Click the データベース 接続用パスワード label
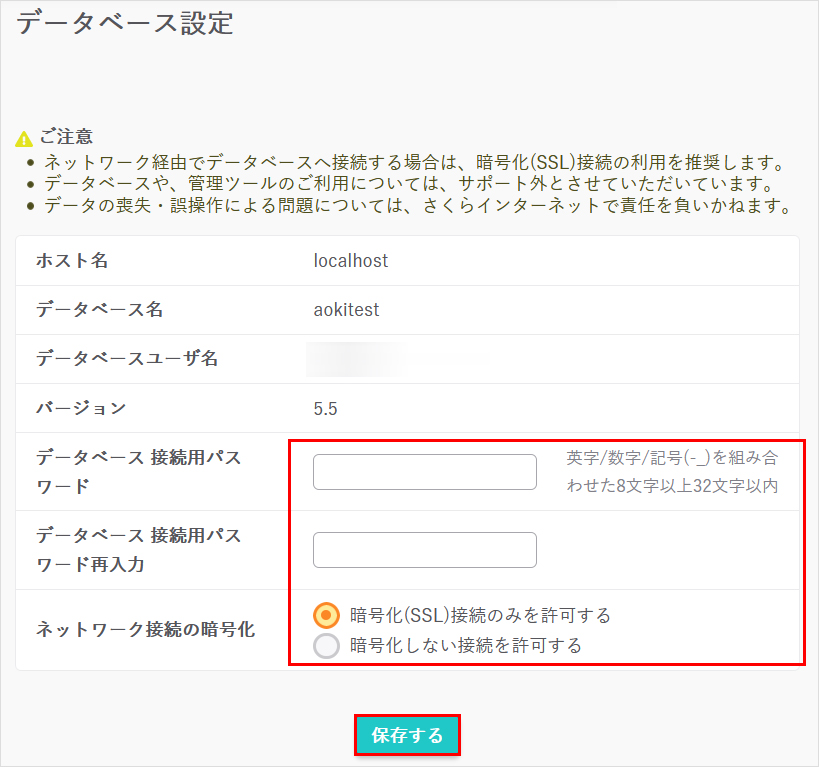Viewport: 819px width, 767px height. [138, 472]
